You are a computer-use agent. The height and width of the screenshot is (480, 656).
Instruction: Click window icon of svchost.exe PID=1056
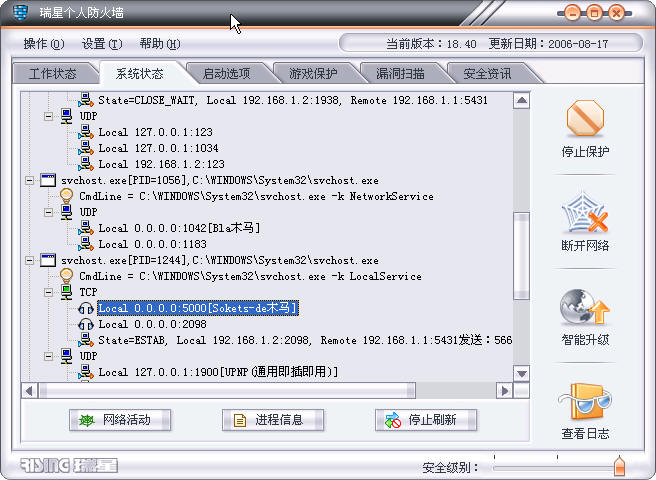(x=48, y=180)
